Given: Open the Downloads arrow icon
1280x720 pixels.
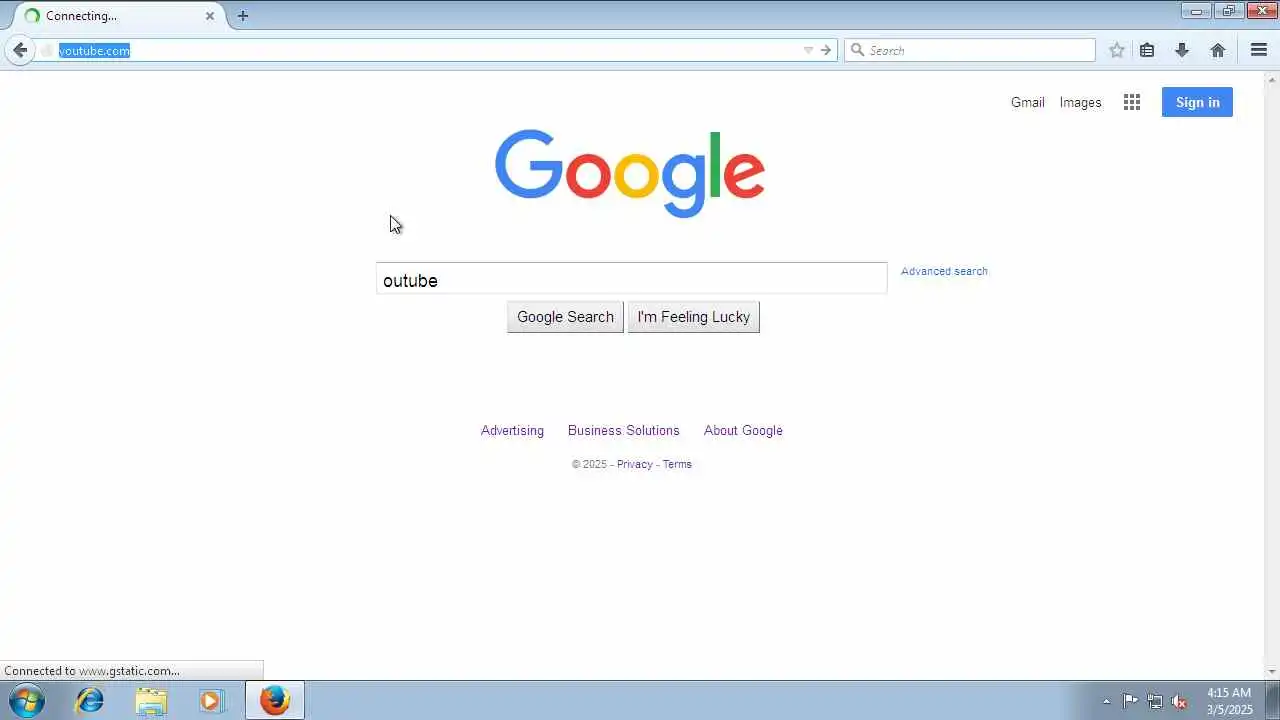Looking at the screenshot, I should [x=1182, y=50].
